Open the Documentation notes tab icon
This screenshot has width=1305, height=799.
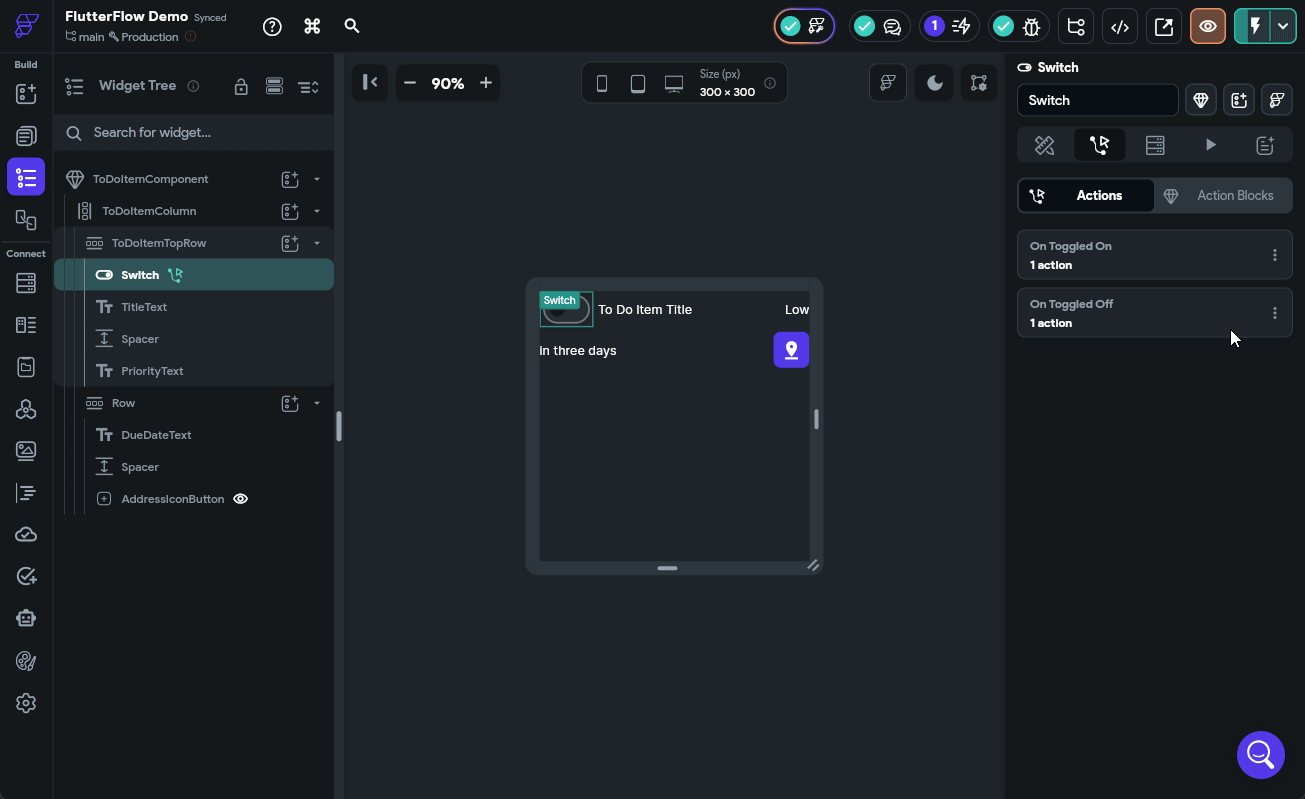[1265, 145]
